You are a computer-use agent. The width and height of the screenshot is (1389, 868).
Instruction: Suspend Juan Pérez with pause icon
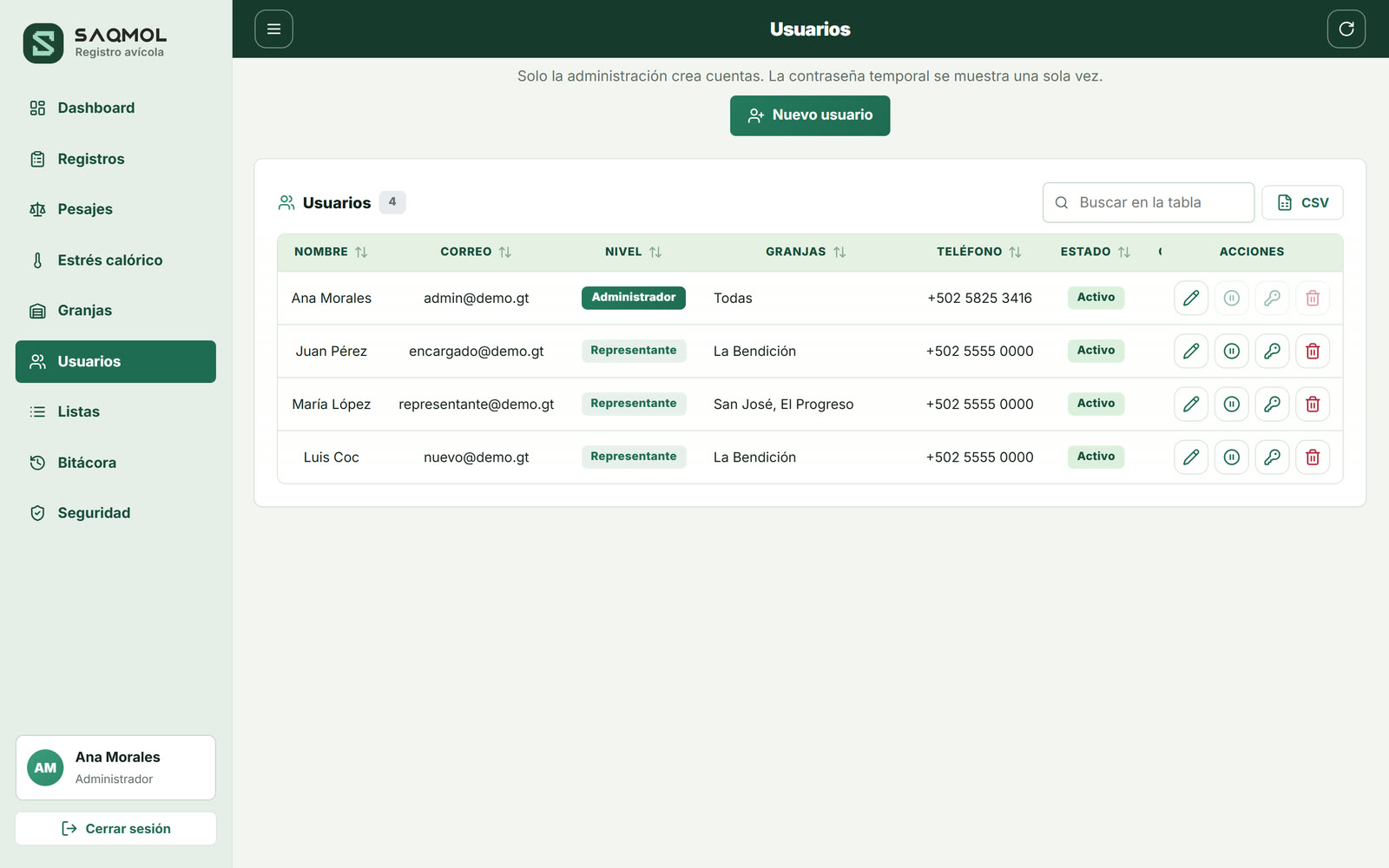click(1232, 351)
